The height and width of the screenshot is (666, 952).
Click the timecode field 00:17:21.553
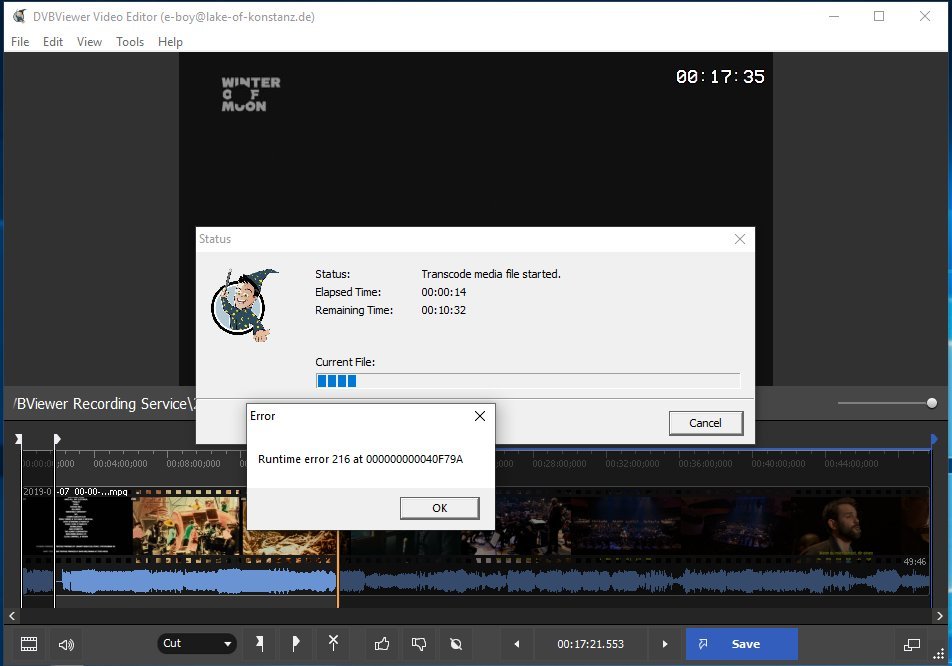pos(590,644)
